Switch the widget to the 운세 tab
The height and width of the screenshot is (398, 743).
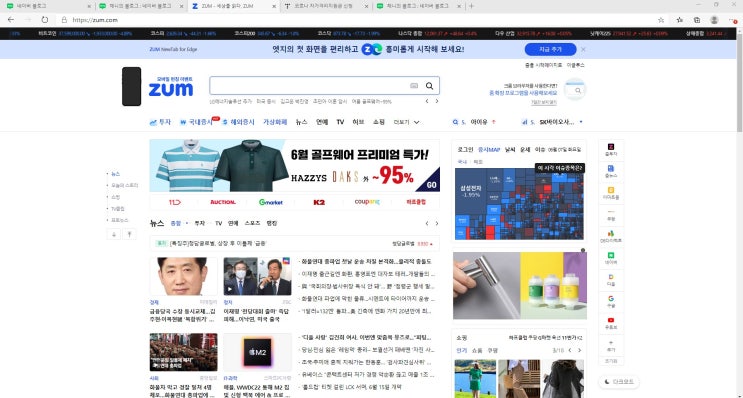coord(525,149)
